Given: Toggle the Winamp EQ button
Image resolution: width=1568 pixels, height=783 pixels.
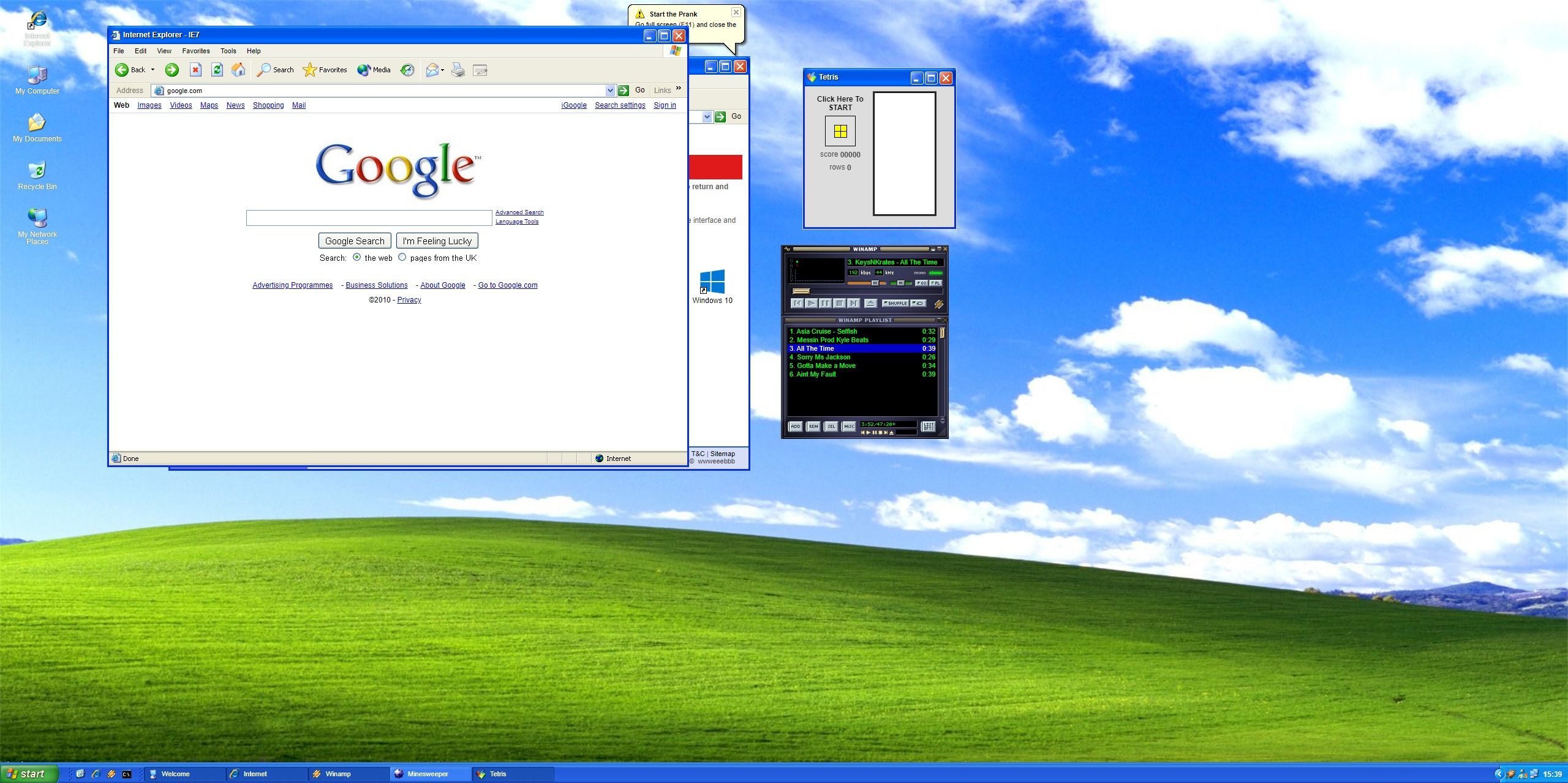Looking at the screenshot, I should [921, 283].
